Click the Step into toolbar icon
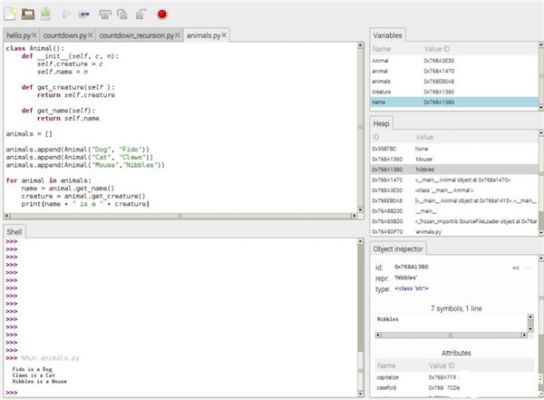 pyautogui.click(x=122, y=14)
